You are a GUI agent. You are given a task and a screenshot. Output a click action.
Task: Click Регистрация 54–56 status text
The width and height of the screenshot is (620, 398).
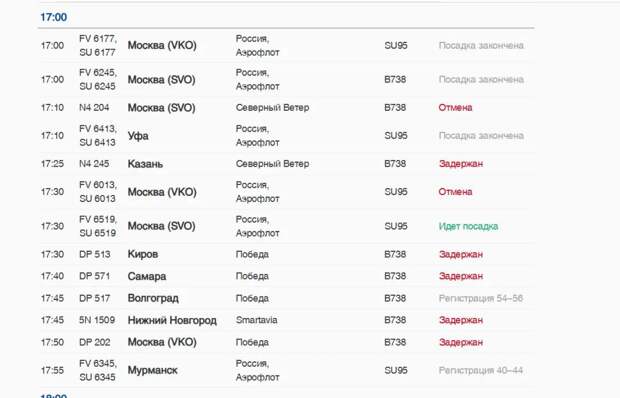[480, 298]
